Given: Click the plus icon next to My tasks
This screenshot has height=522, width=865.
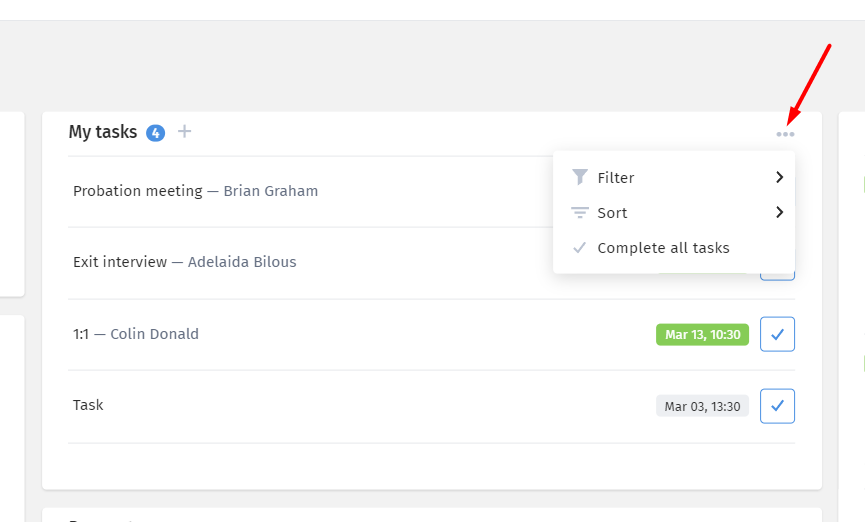Looking at the screenshot, I should pyautogui.click(x=184, y=131).
